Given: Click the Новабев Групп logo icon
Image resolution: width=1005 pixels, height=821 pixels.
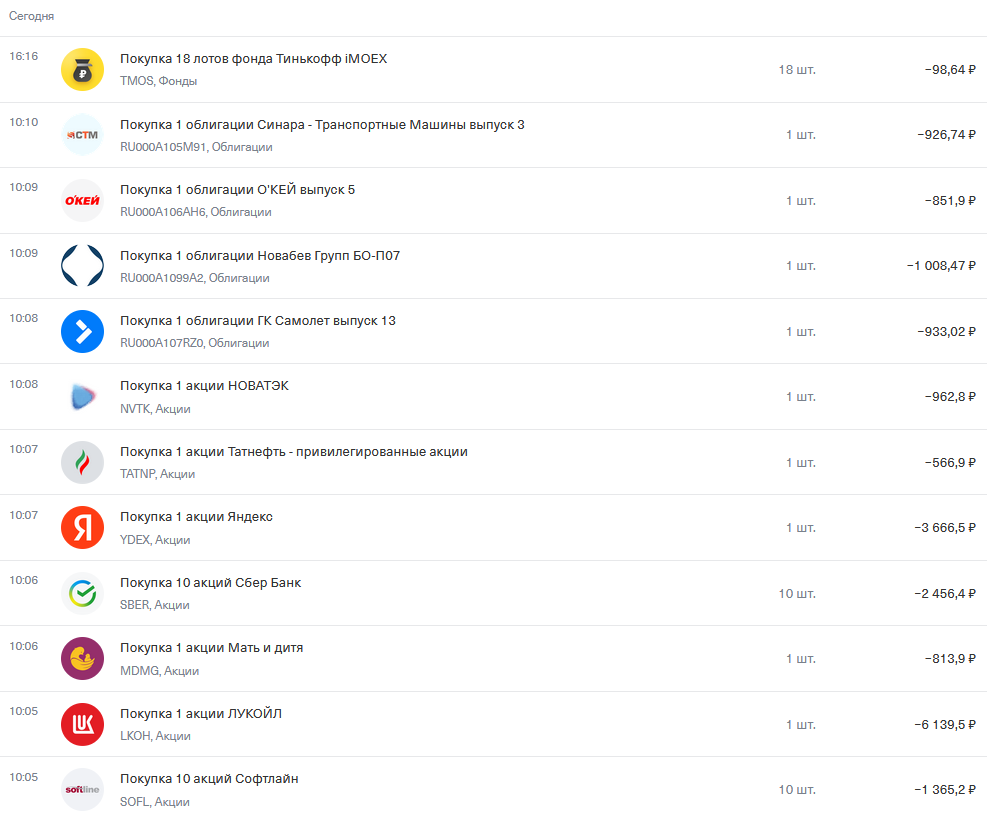Looking at the screenshot, I should (82, 265).
